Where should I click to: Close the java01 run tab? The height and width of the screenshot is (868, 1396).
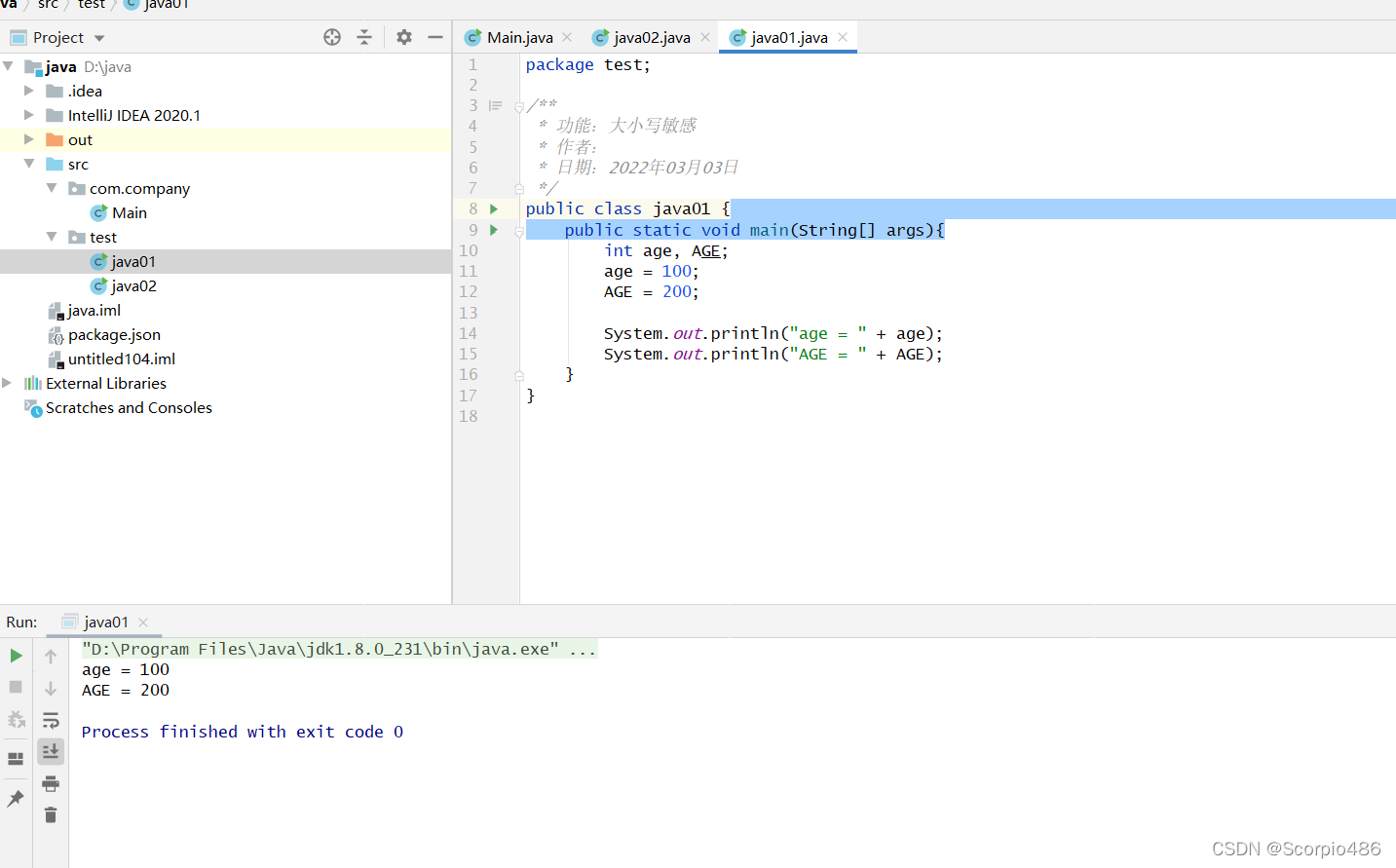coord(143,622)
